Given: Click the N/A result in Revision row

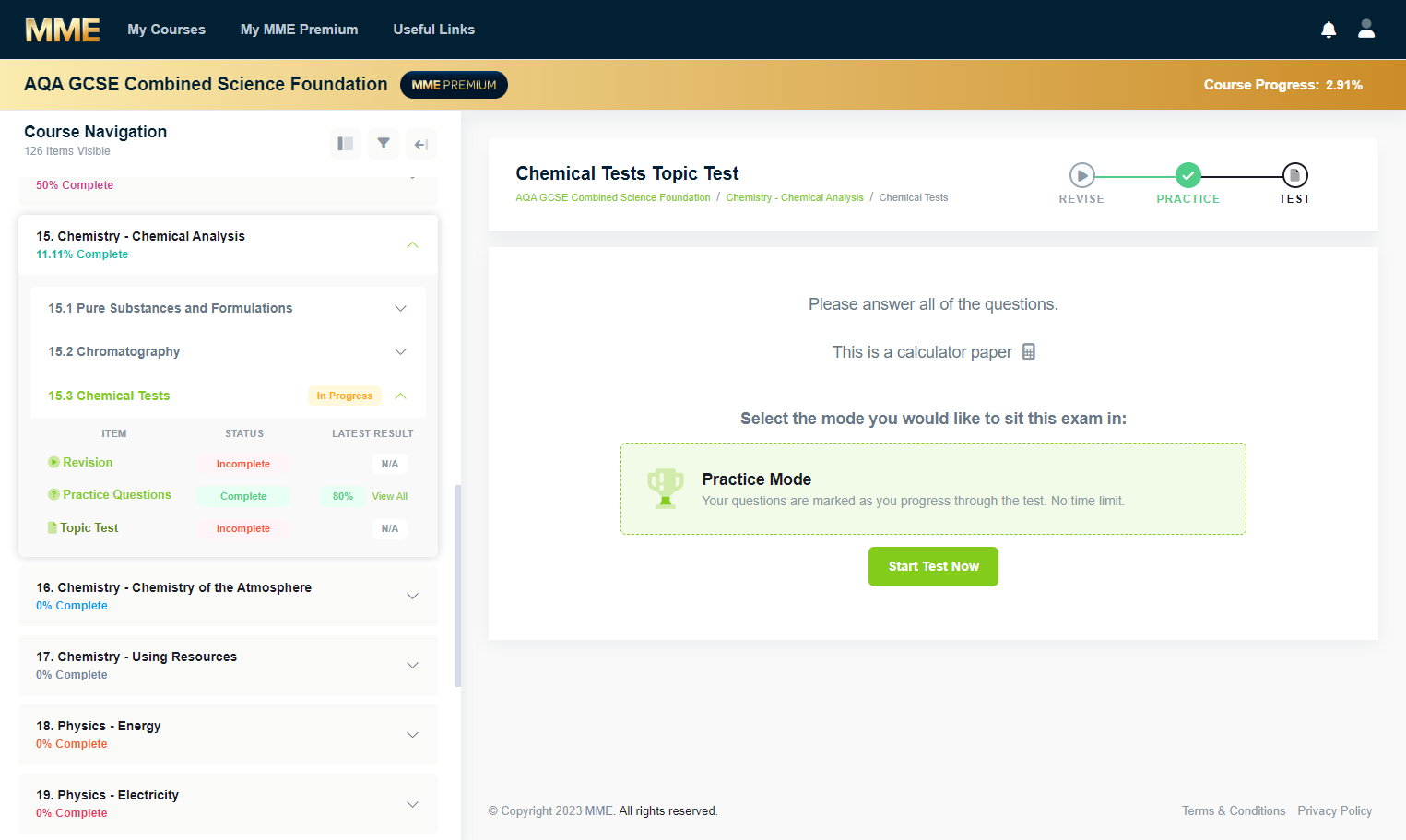Looking at the screenshot, I should [390, 464].
